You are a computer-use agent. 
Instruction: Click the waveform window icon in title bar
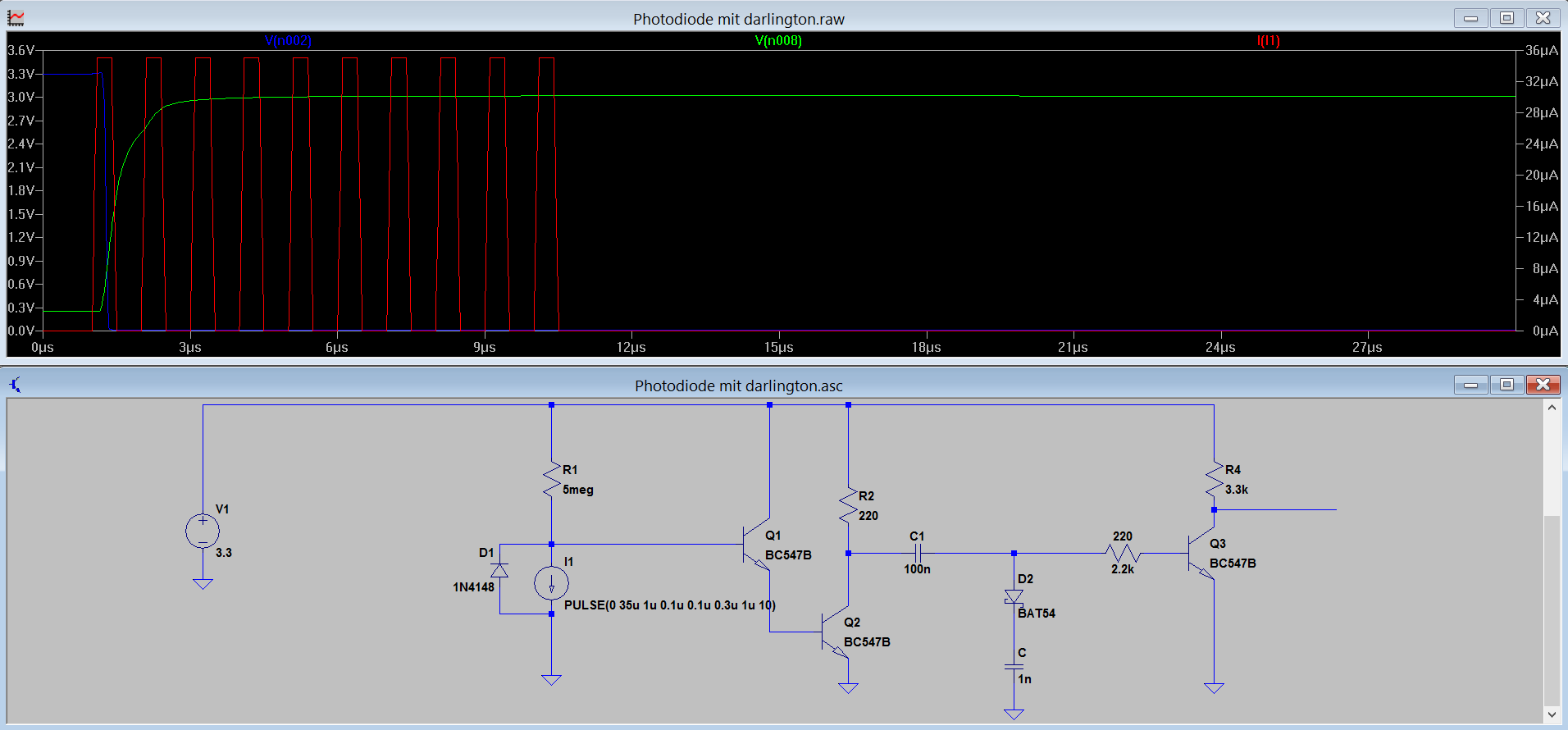coord(16,18)
